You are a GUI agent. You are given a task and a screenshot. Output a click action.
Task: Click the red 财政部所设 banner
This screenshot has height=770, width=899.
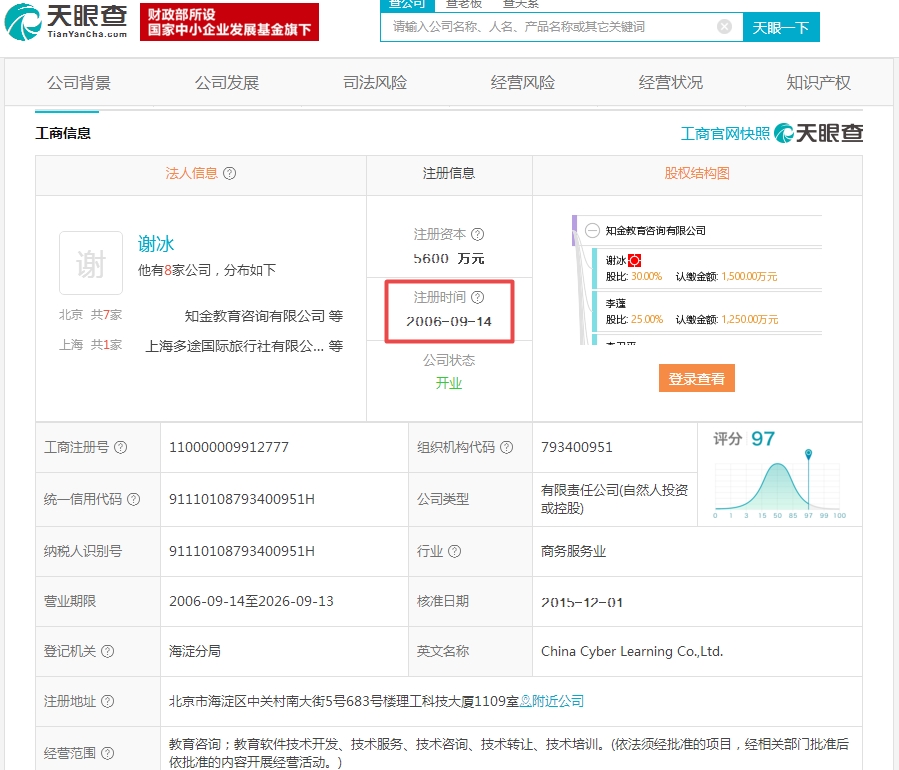pyautogui.click(x=229, y=22)
